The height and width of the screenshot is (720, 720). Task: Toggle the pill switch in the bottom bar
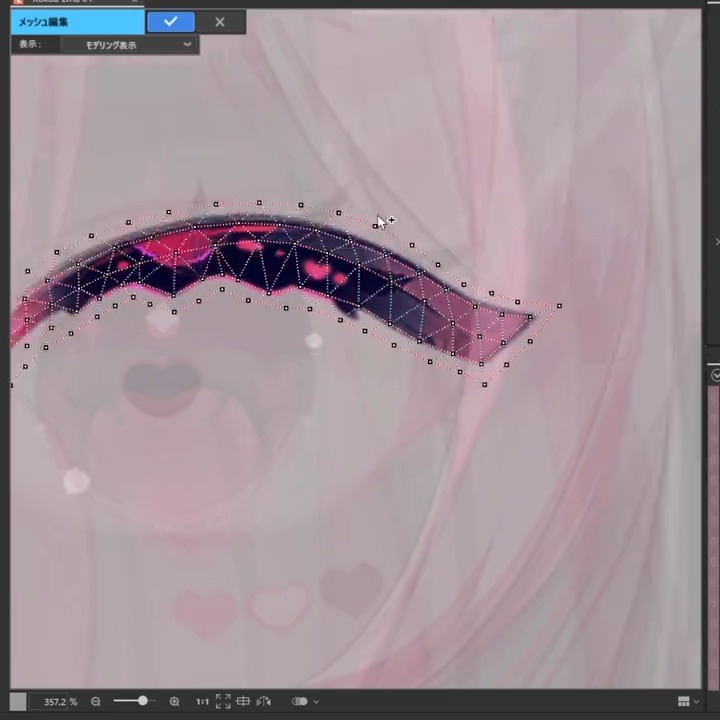pyautogui.click(x=299, y=701)
